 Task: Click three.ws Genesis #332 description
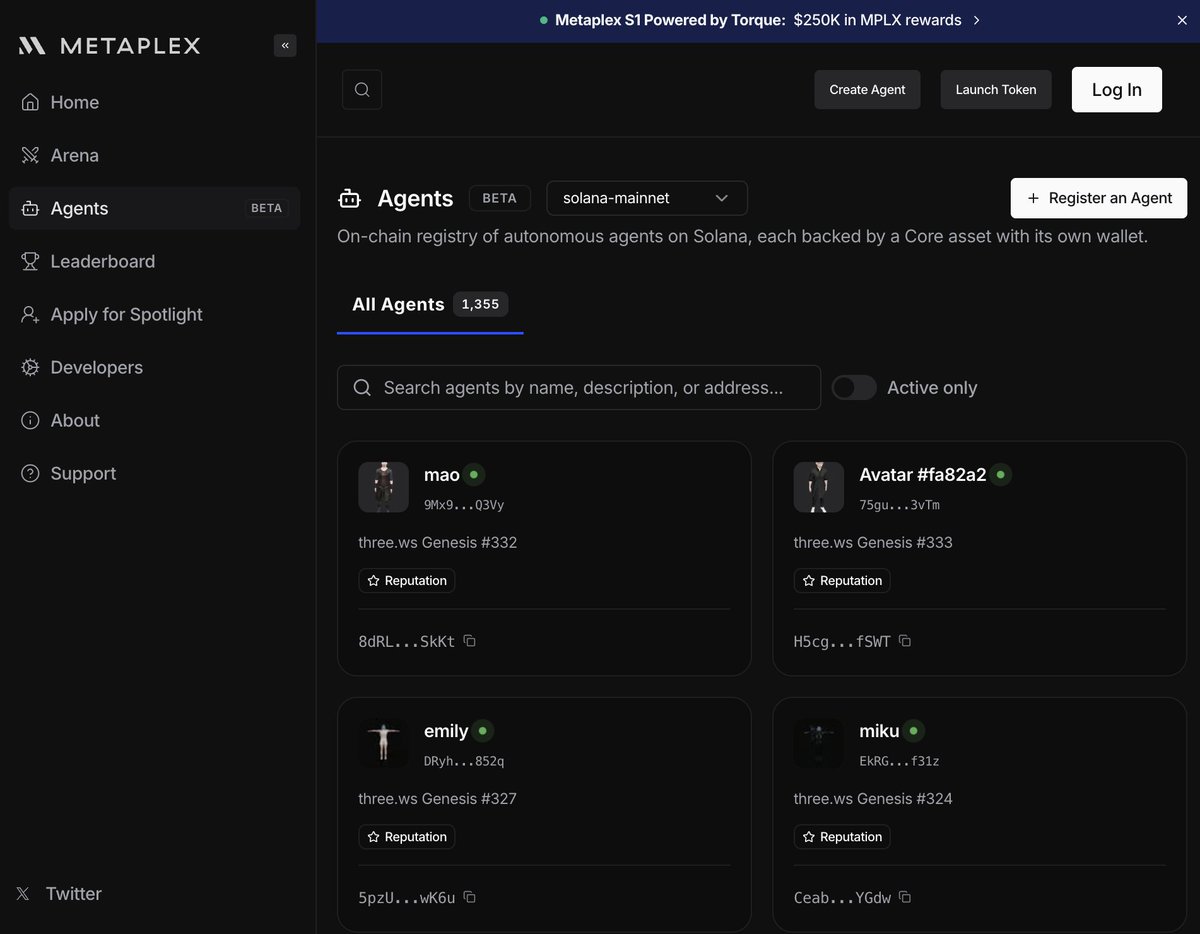pos(438,542)
